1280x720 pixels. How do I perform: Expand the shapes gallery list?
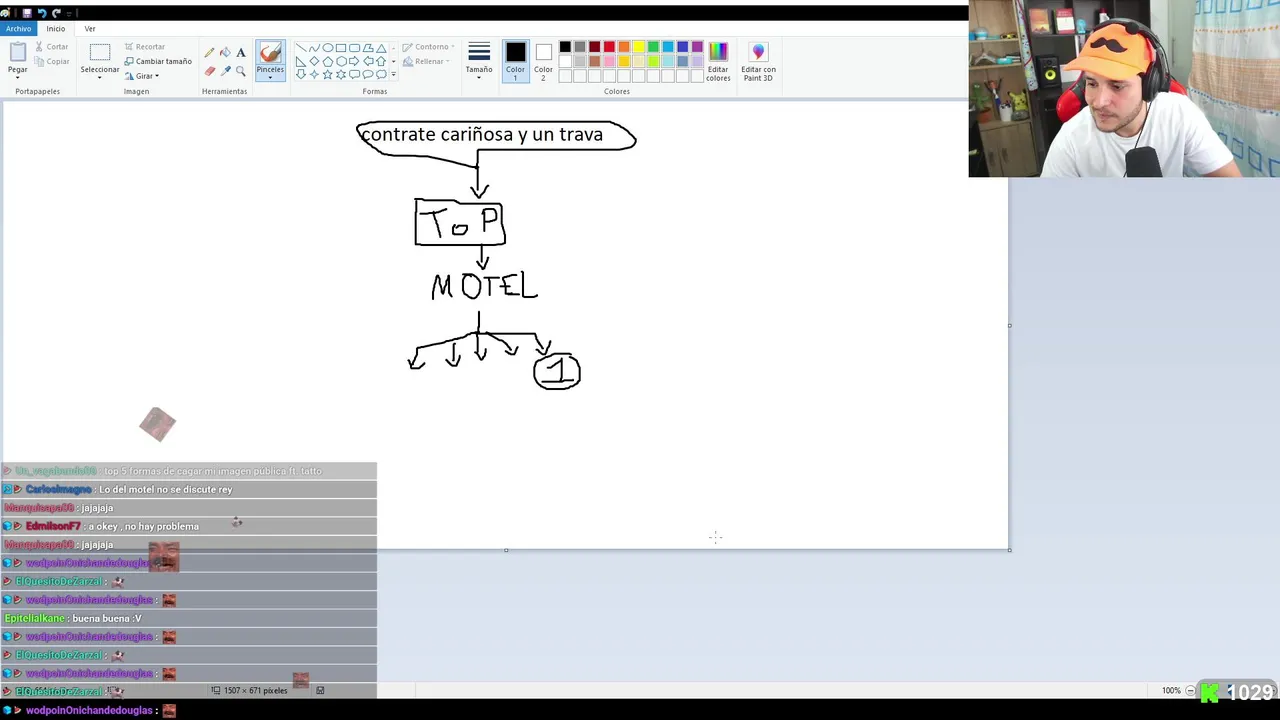click(x=393, y=75)
